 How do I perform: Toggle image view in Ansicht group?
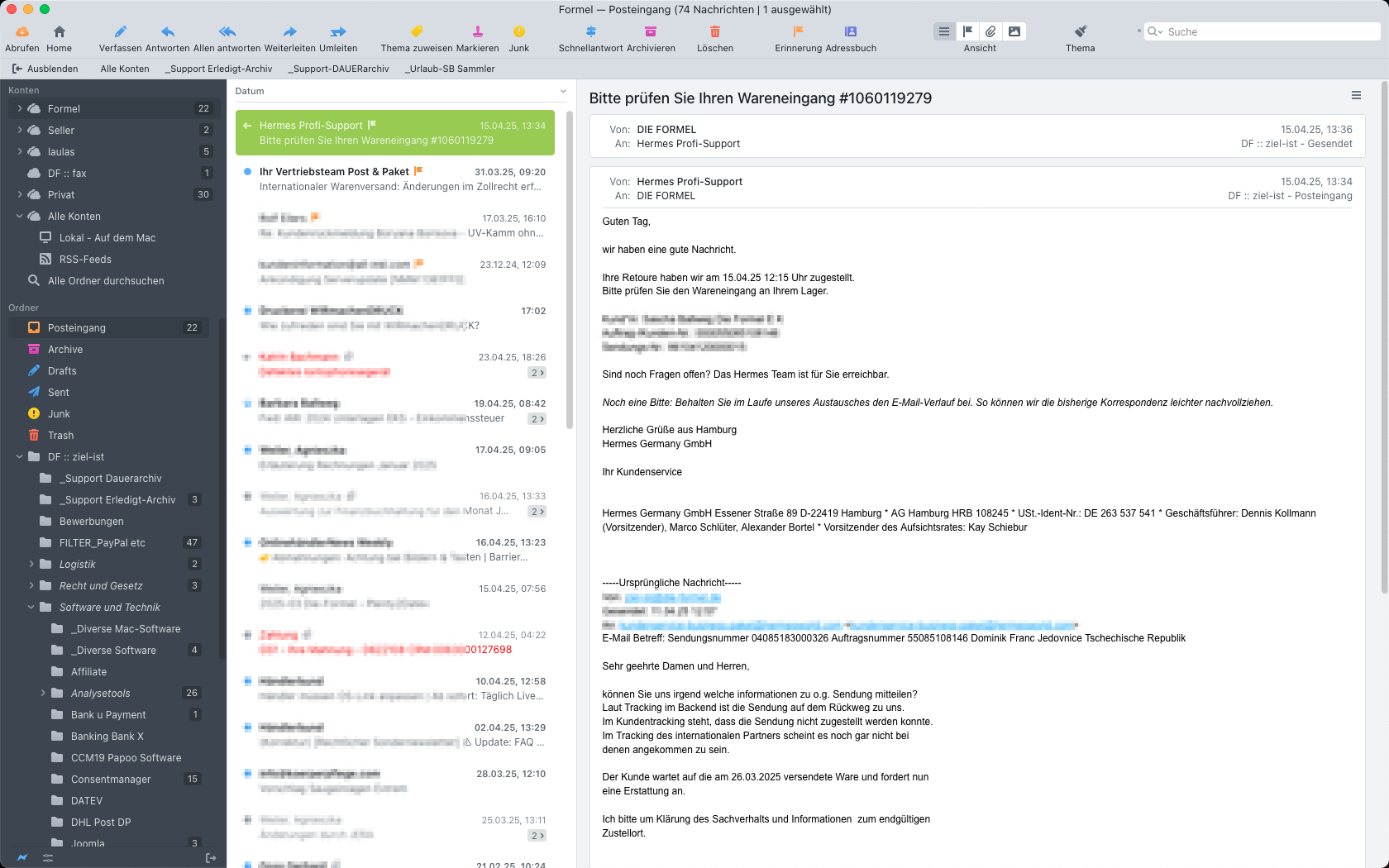[1014, 31]
